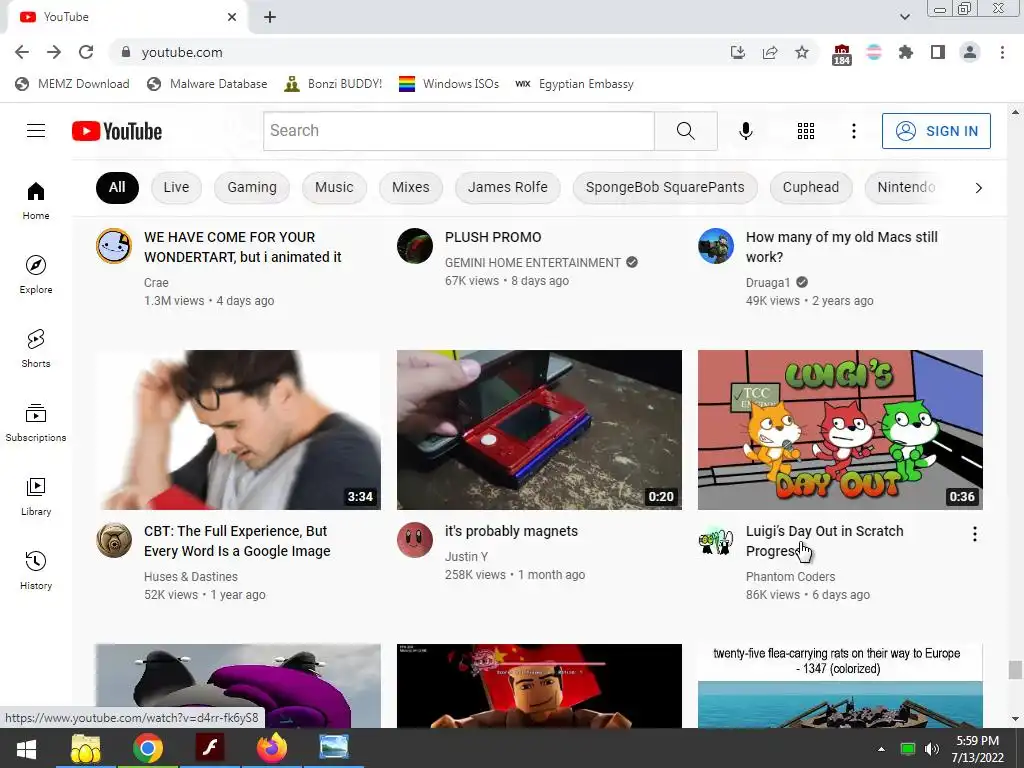Toggle the browser side panel icon
This screenshot has width=1024, height=768.
(x=938, y=52)
